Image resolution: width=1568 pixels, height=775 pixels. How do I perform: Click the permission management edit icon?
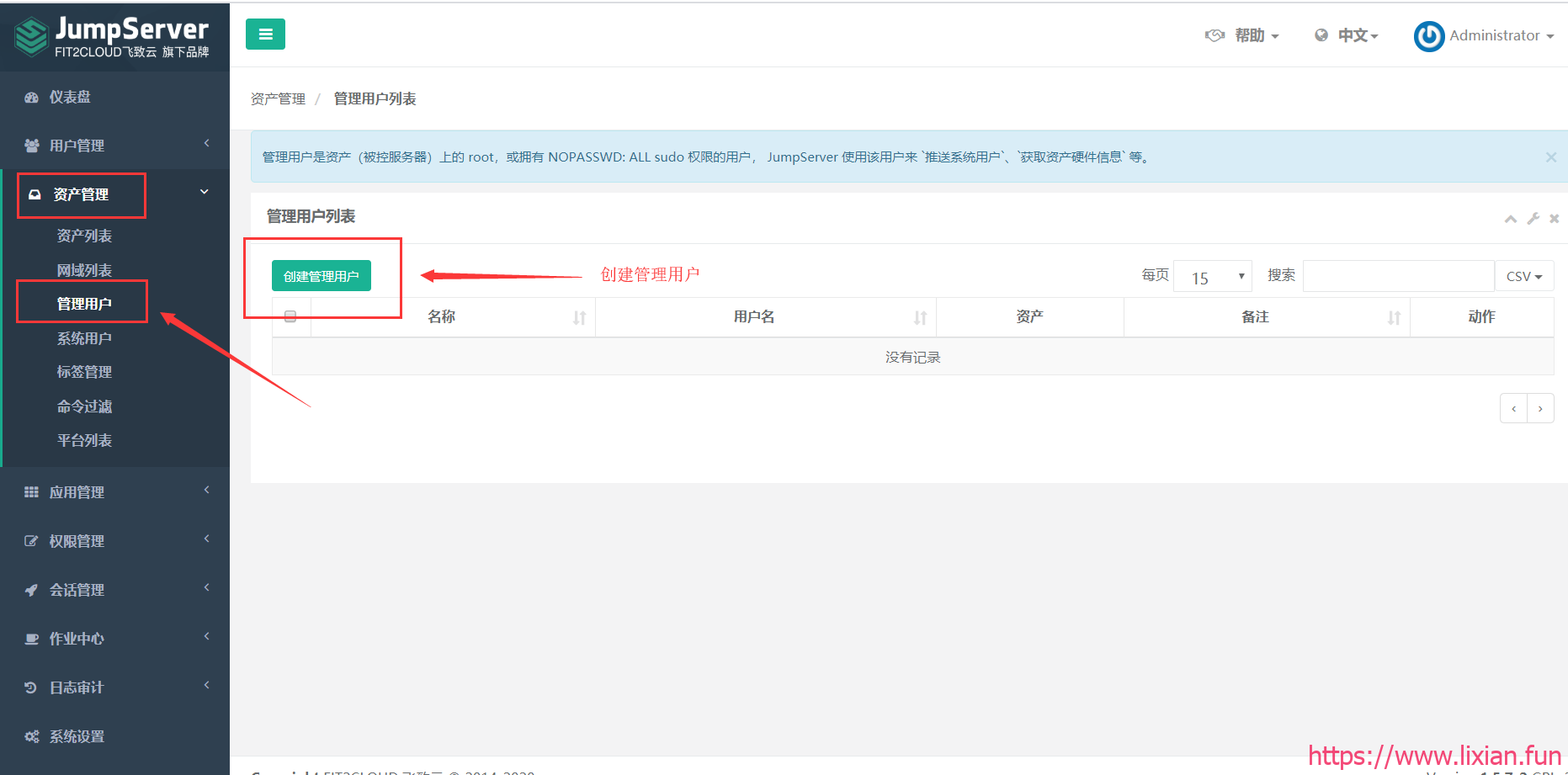[x=31, y=541]
